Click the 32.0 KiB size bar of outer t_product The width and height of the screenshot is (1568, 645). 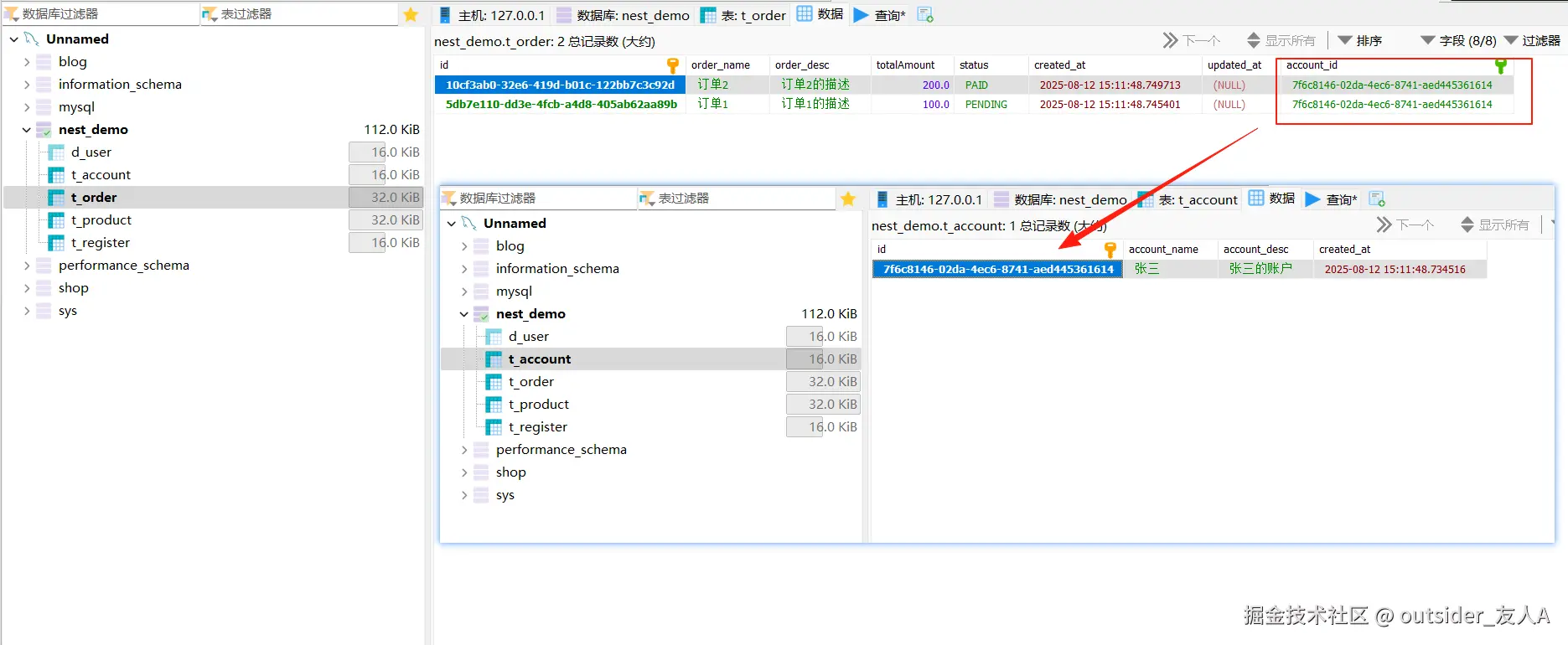[x=386, y=220]
